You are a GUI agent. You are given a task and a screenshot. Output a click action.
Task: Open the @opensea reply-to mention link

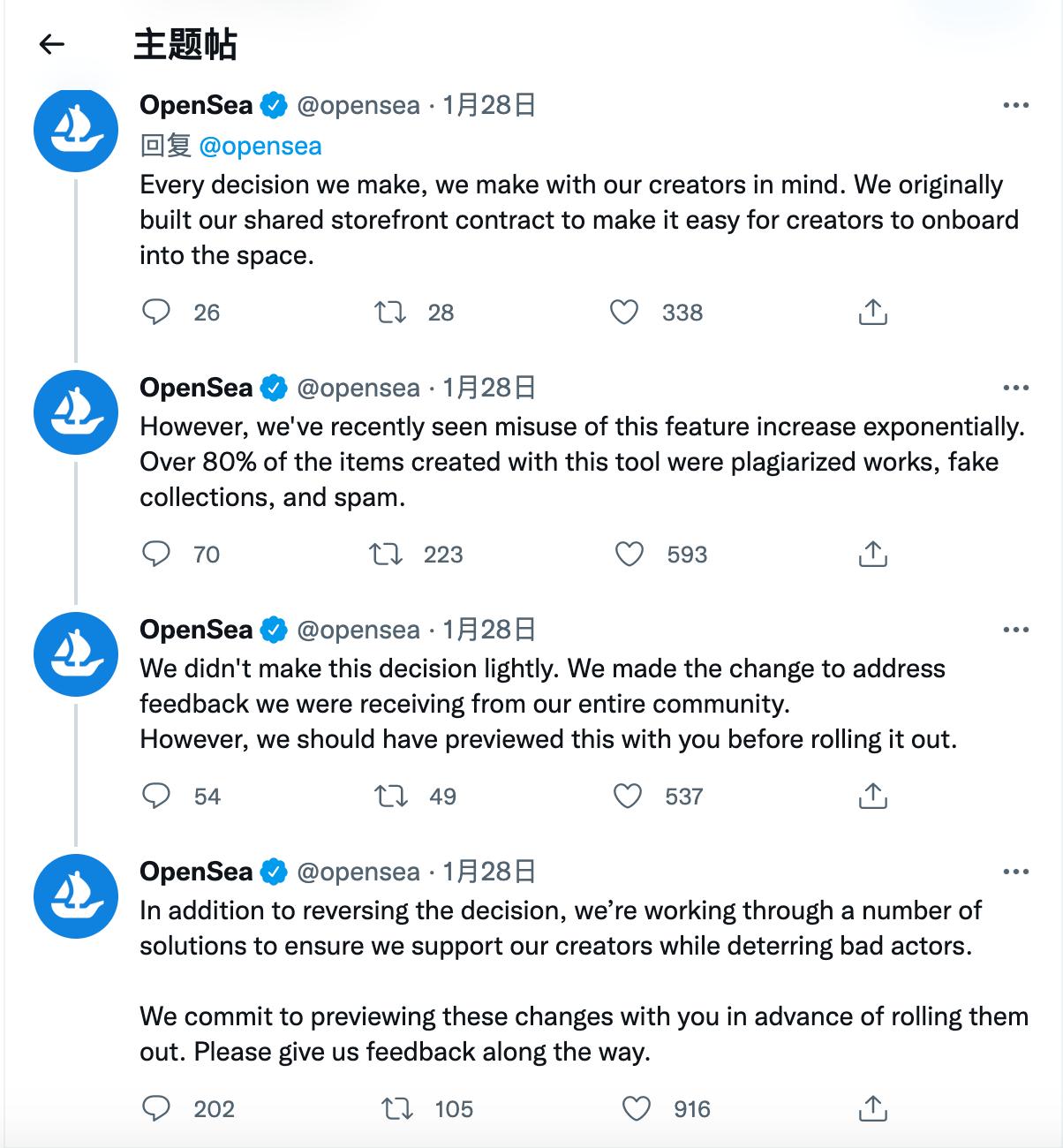(x=260, y=146)
